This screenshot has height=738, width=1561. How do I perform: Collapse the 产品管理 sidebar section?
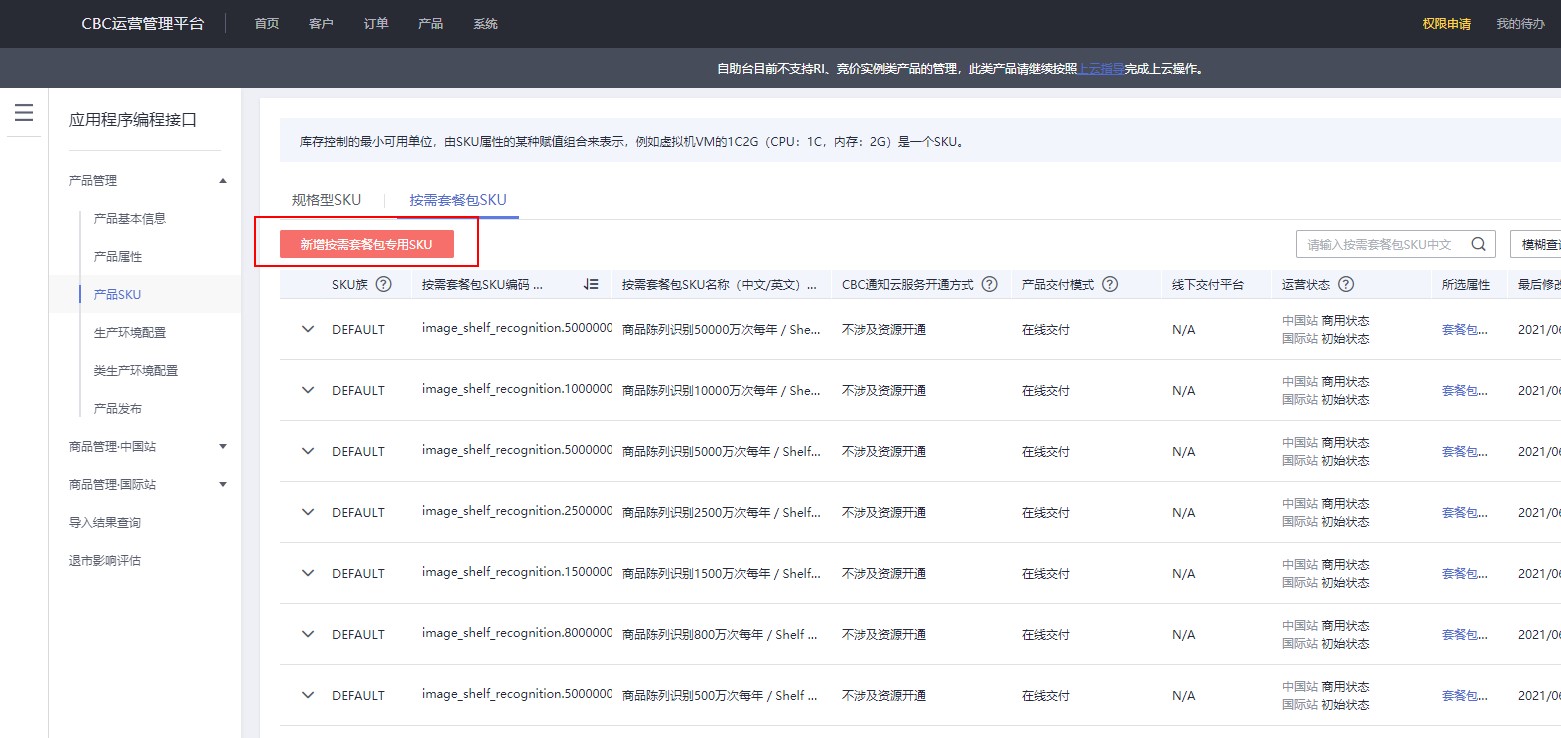(x=223, y=181)
